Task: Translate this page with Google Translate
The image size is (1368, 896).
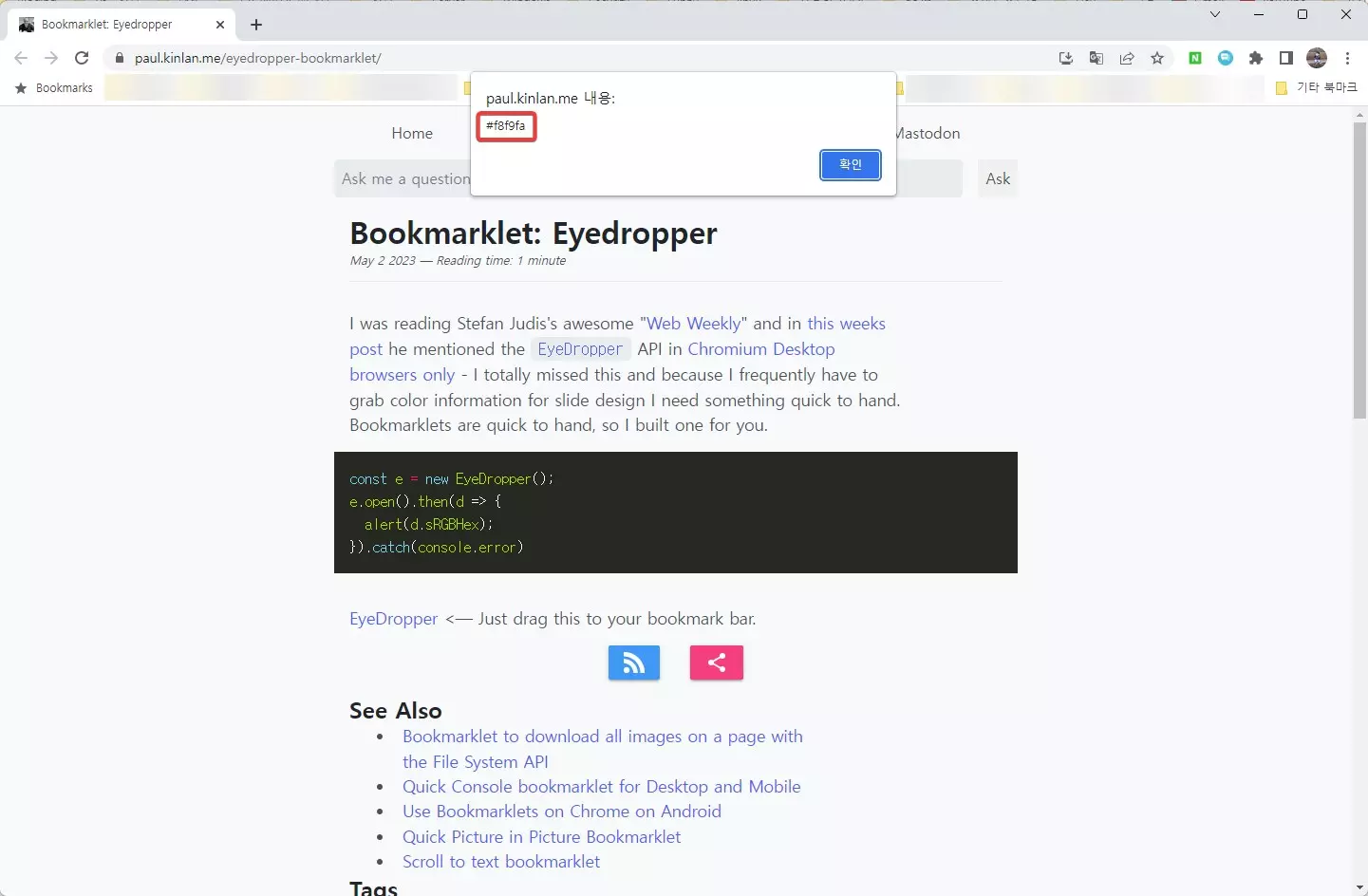Action: pyautogui.click(x=1096, y=58)
